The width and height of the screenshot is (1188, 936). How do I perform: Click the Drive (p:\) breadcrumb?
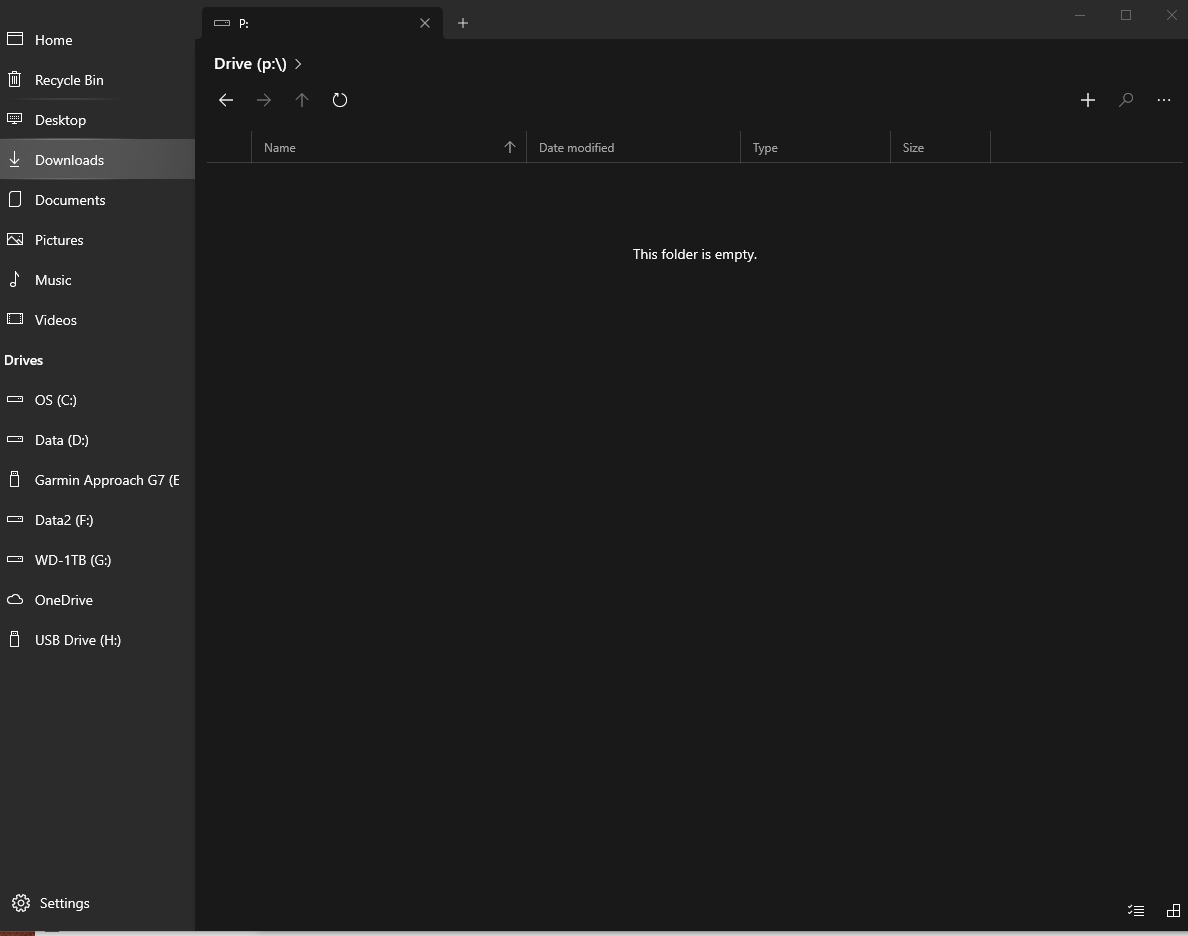[250, 64]
